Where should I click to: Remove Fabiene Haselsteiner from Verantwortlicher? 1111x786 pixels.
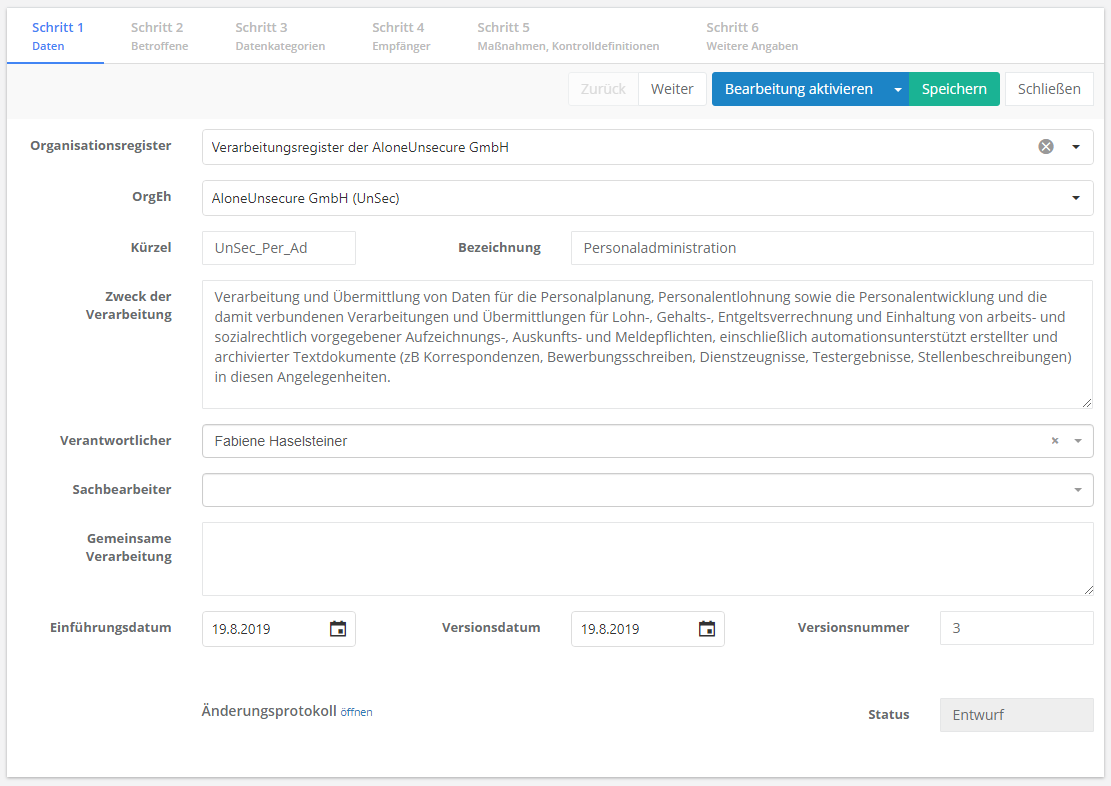click(x=1054, y=441)
